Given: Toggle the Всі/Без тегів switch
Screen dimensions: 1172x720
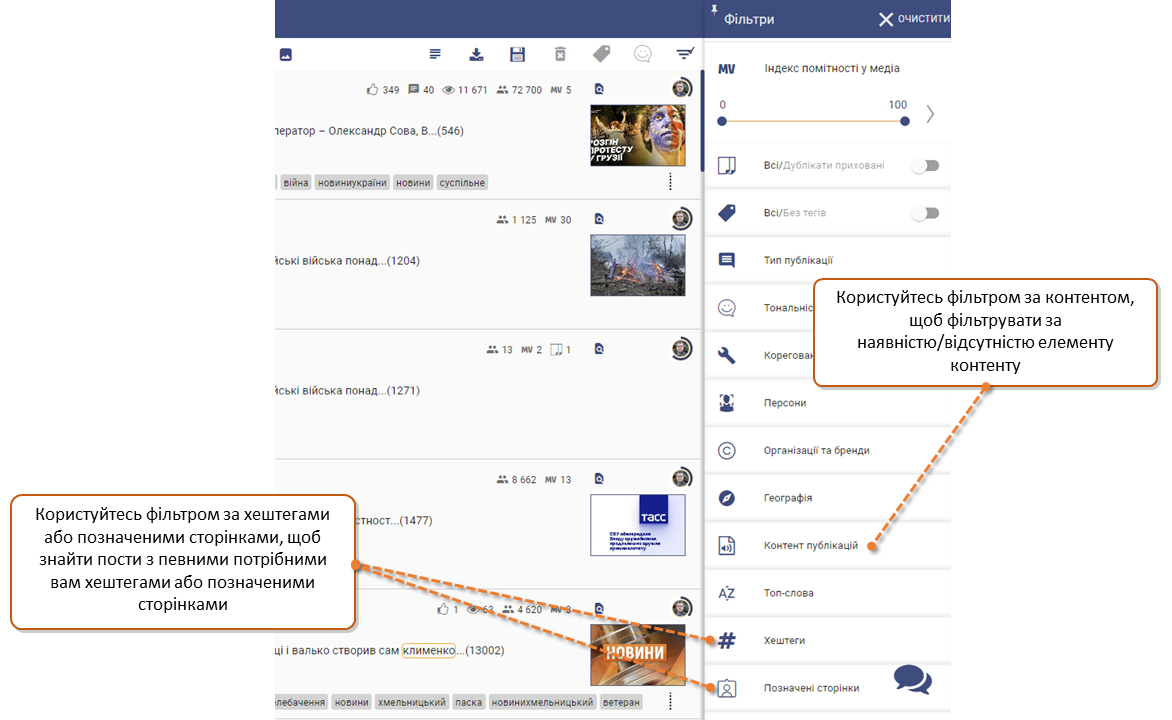Looking at the screenshot, I should [x=925, y=213].
